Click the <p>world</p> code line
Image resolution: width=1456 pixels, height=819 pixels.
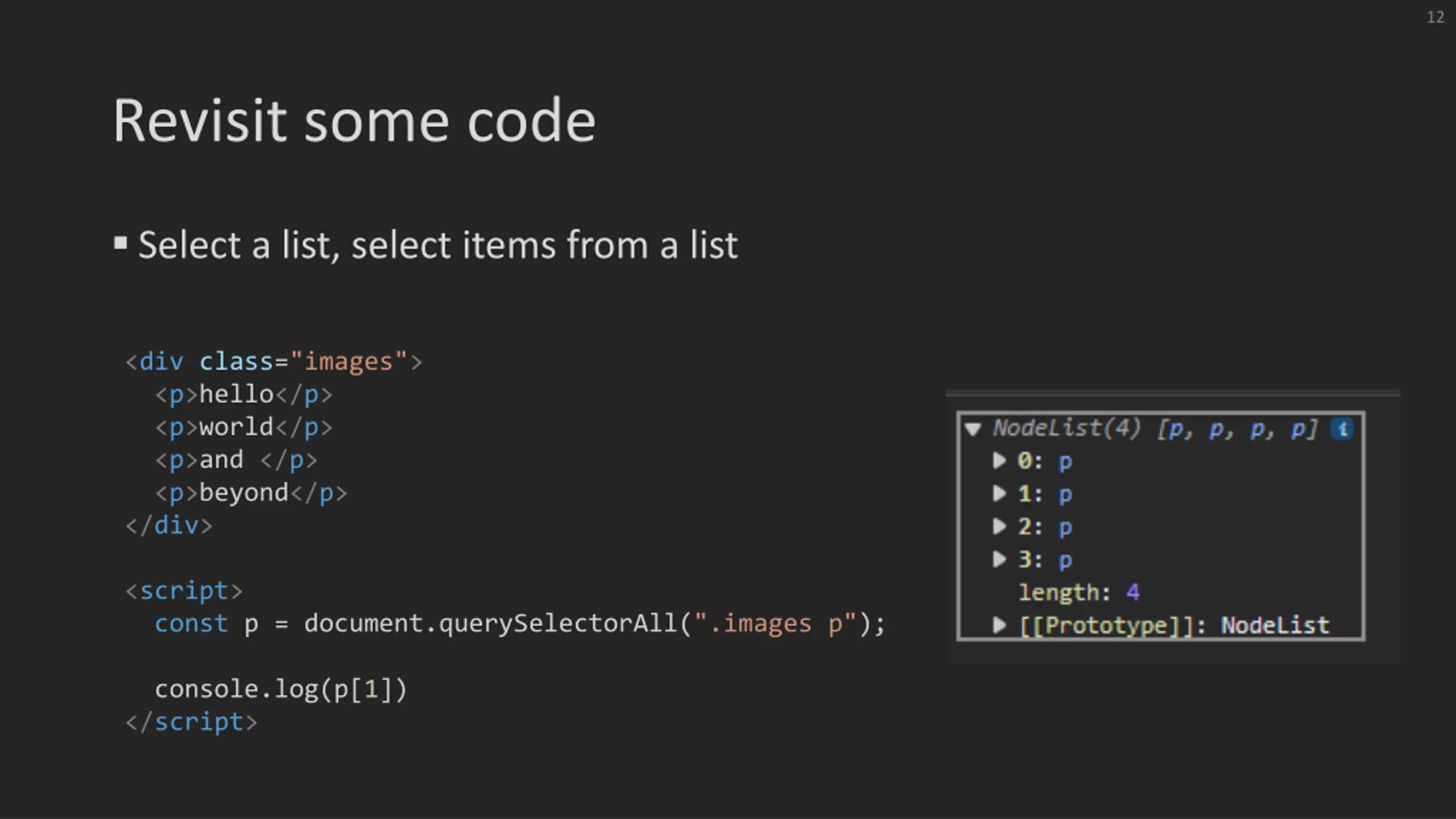click(x=244, y=427)
